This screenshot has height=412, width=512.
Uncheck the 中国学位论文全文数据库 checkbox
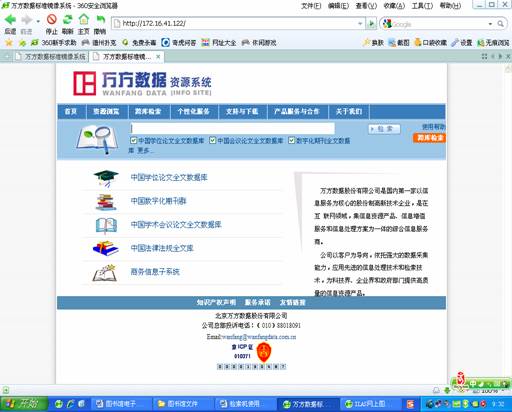tap(134, 140)
